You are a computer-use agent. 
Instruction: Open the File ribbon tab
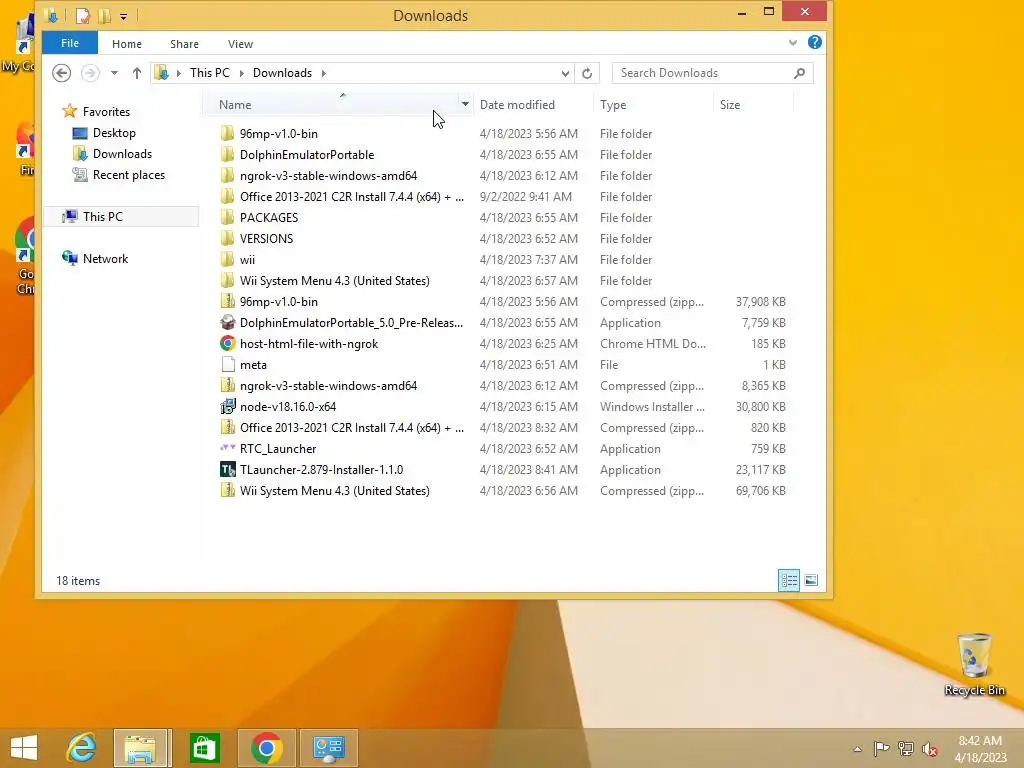70,43
